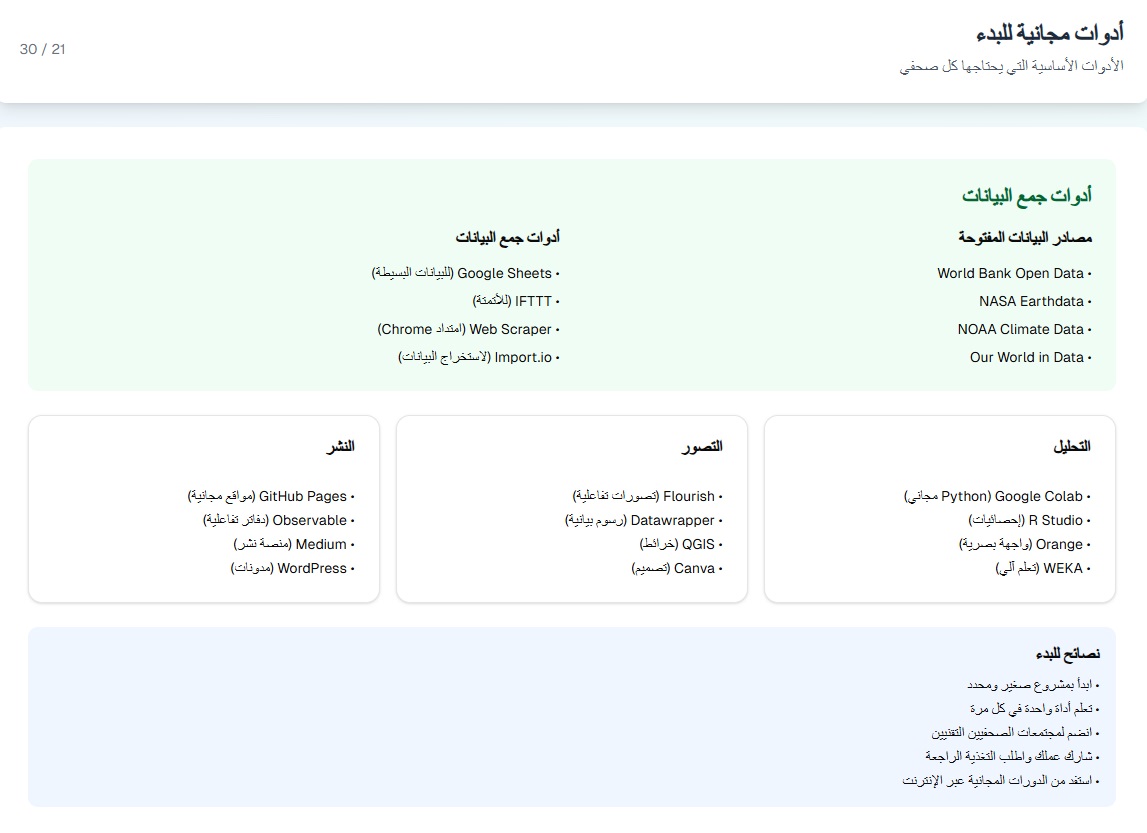
Task: Click black subheading أدوات جمع البيانات in left column
Action: 508,237
